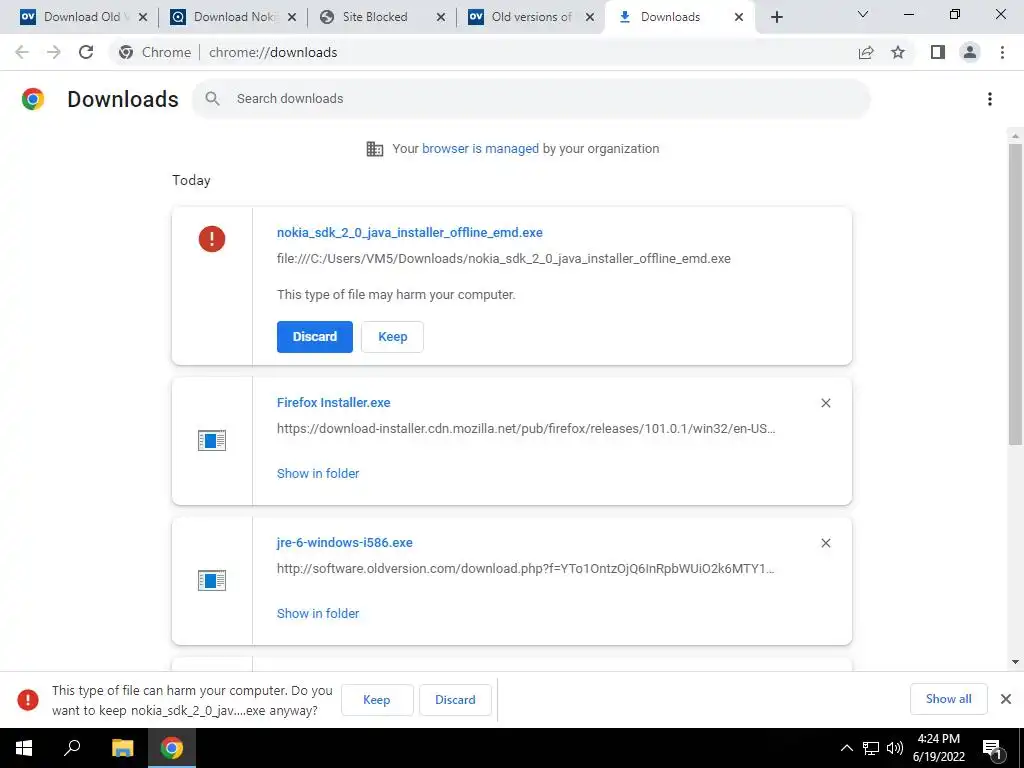Remove jre-6-windows-i586.exe from the list

[825, 543]
